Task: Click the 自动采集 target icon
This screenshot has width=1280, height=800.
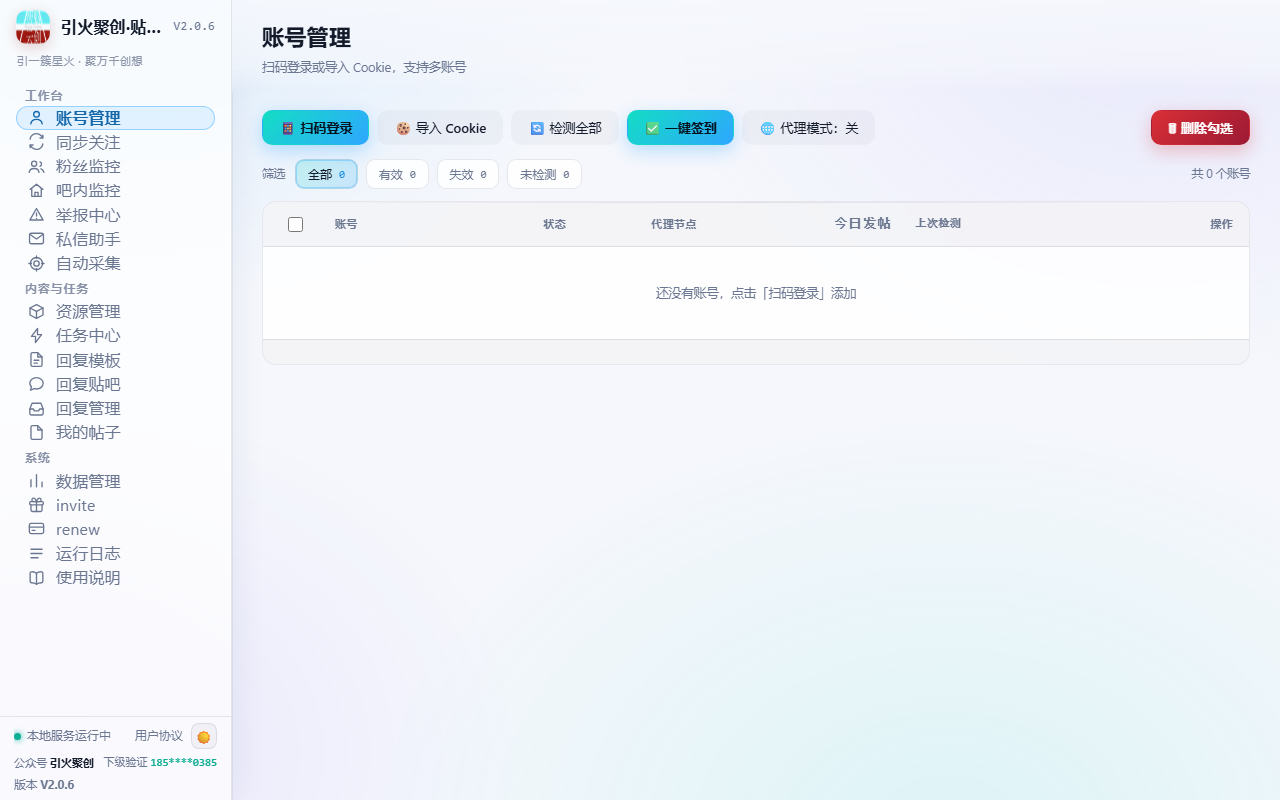Action: point(37,263)
